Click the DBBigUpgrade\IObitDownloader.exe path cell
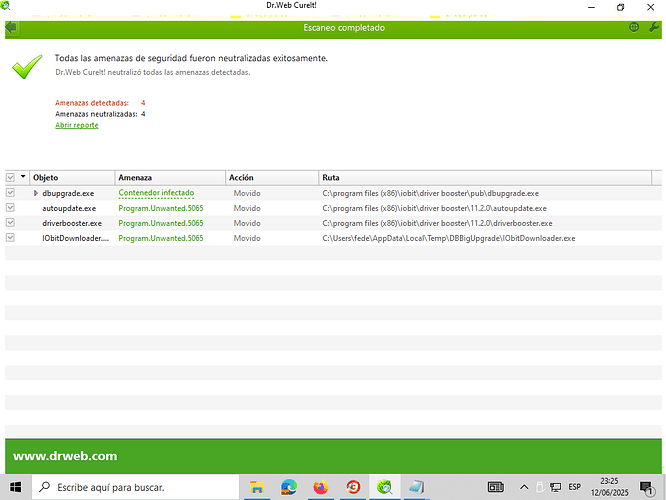 coord(449,238)
